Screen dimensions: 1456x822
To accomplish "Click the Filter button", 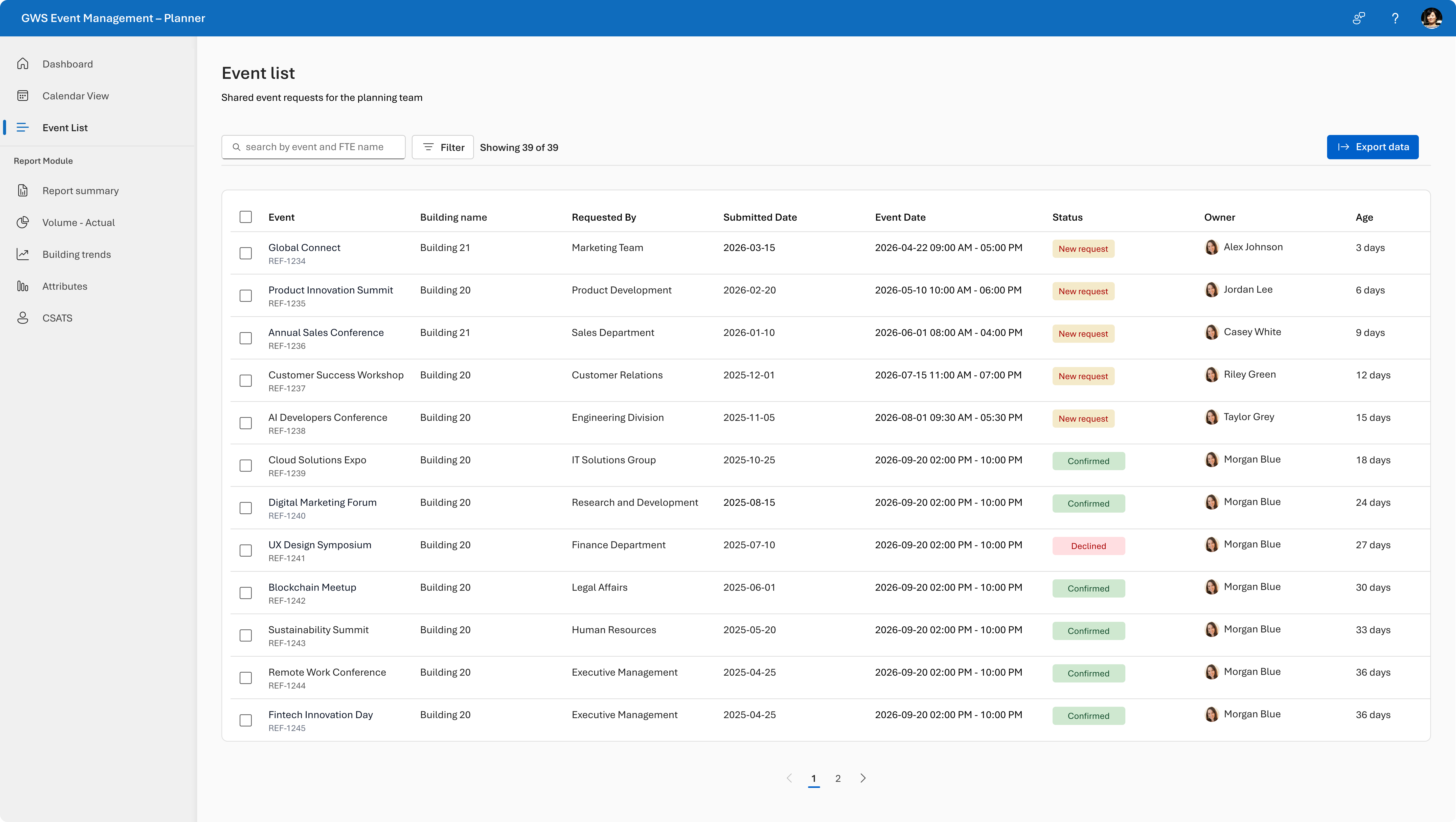I will click(x=443, y=147).
